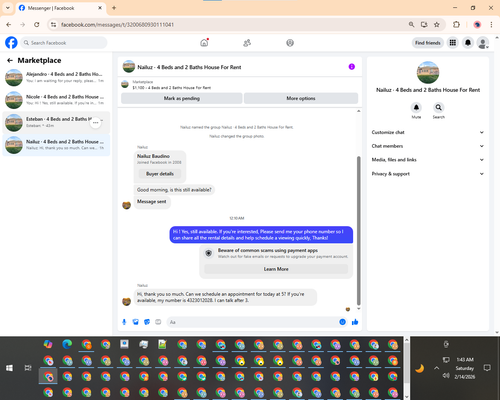Click the address bar zoom magnifier icon
Image resolution: width=500 pixels, height=400 pixels.
coord(411,24)
